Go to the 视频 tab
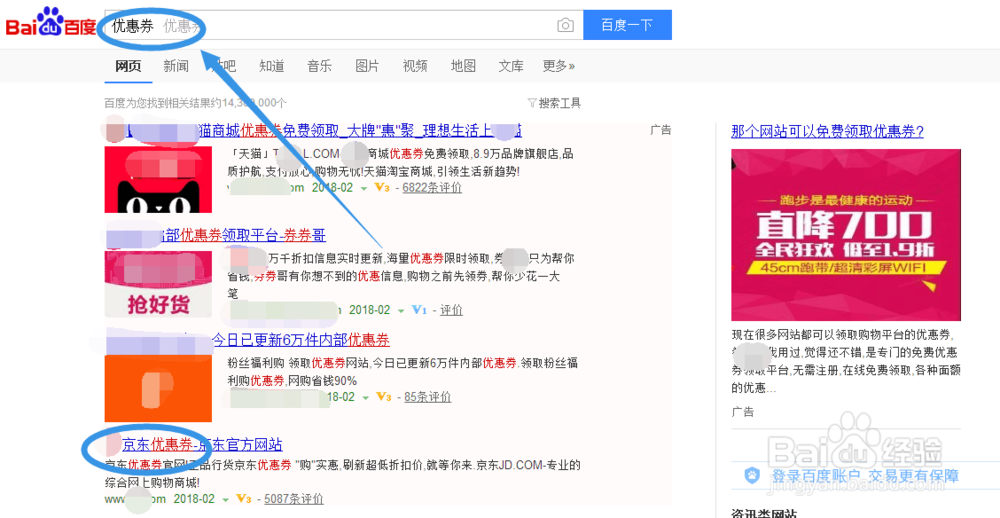The image size is (1000, 518). coord(415,66)
